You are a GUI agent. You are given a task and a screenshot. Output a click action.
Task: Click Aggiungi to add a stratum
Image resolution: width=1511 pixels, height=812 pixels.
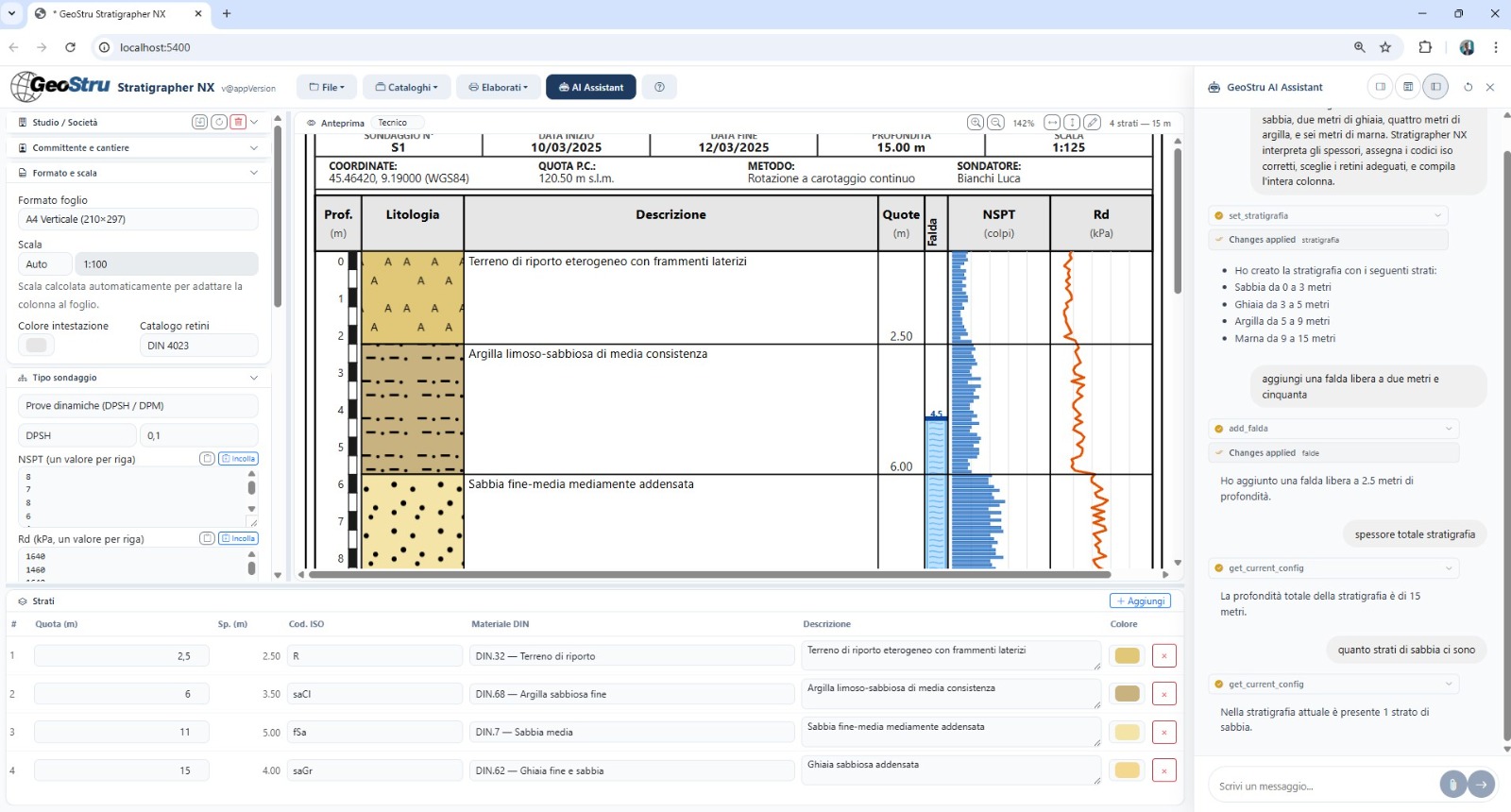1141,601
